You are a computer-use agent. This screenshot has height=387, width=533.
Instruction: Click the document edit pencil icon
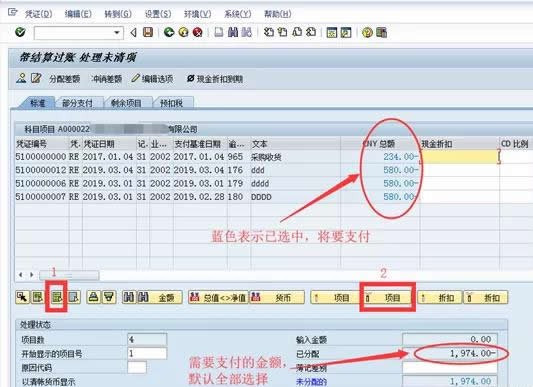pyautogui.click(x=36, y=78)
